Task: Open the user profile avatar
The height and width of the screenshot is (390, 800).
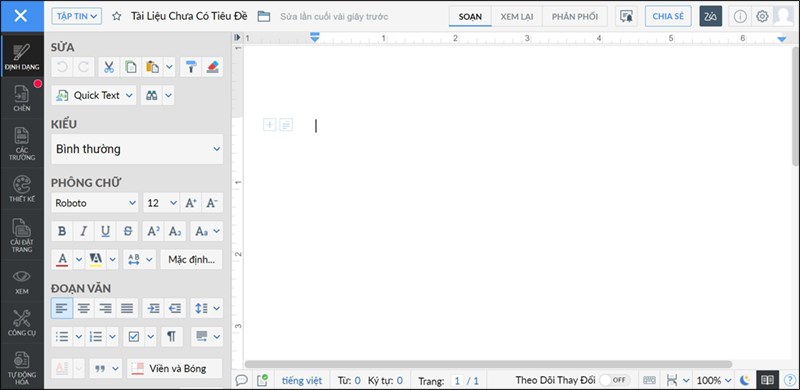Action: pyautogui.click(x=783, y=16)
